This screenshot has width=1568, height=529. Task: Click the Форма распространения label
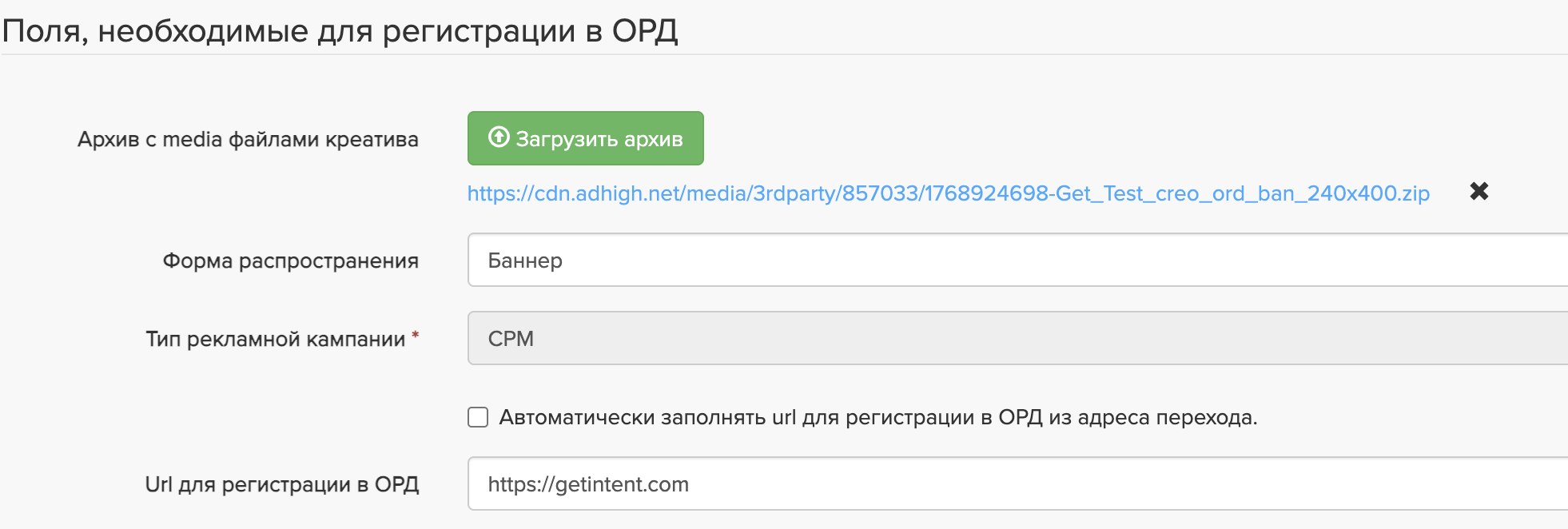tap(290, 261)
